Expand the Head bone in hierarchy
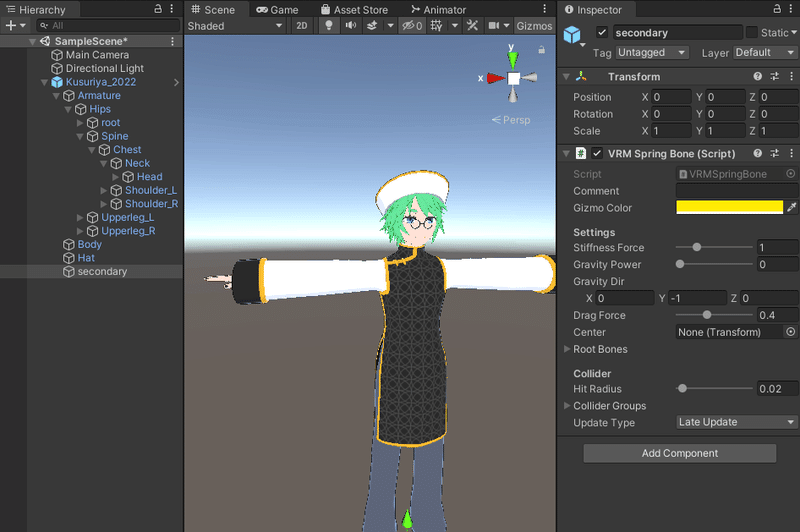 (115, 177)
